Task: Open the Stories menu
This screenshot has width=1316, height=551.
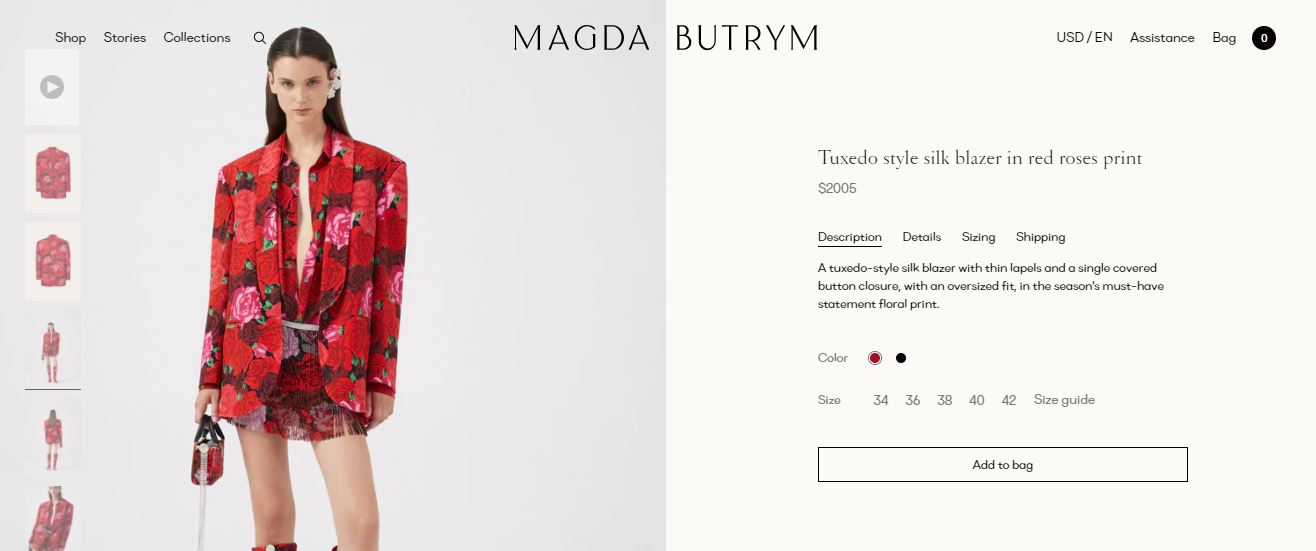Action: [125, 38]
